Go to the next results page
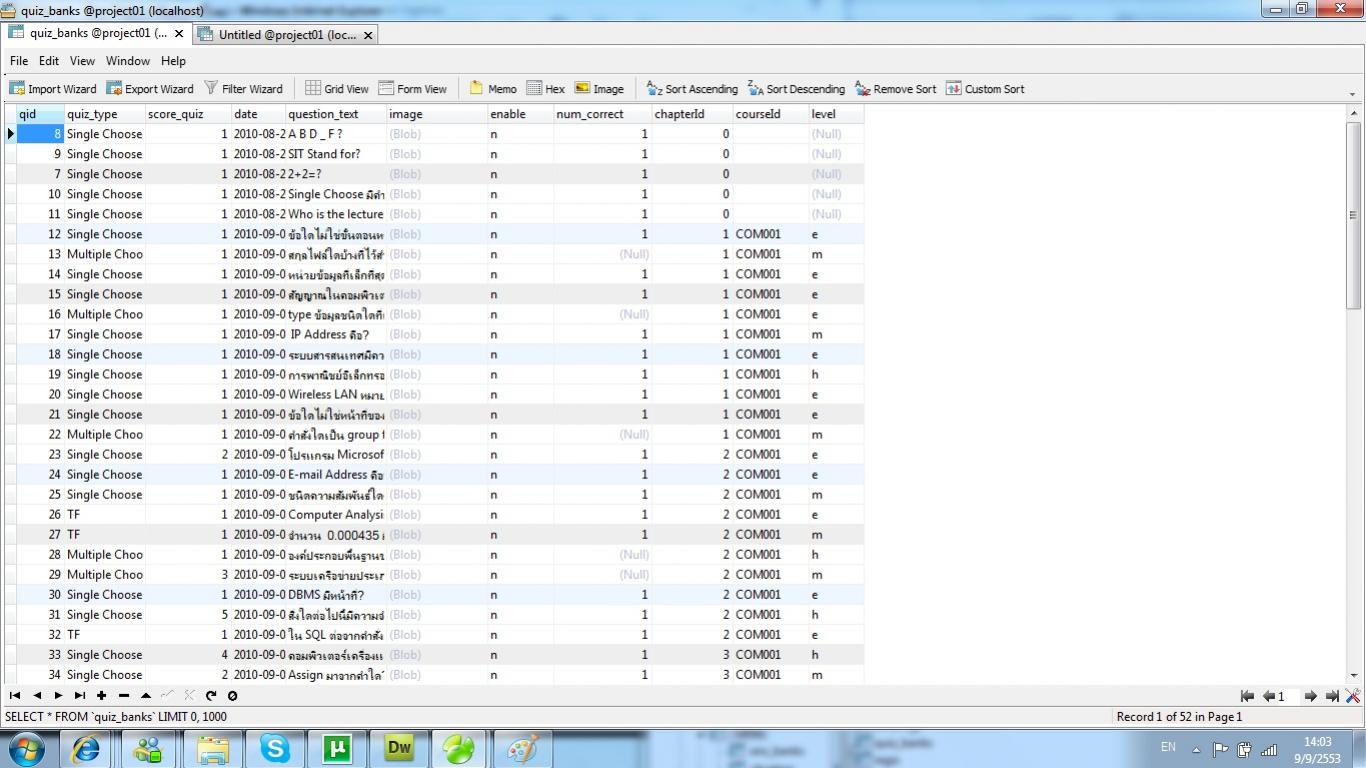1366x768 pixels. click(x=1311, y=697)
